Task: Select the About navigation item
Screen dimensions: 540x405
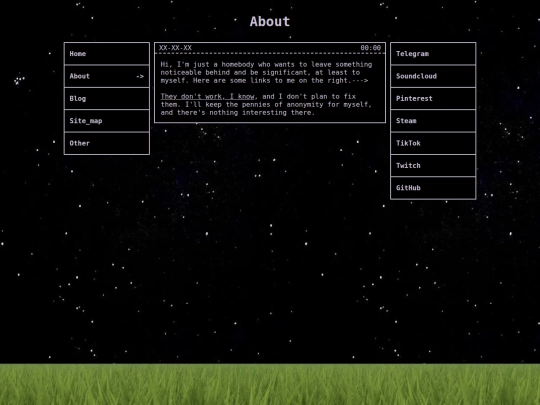Action: coord(107,76)
